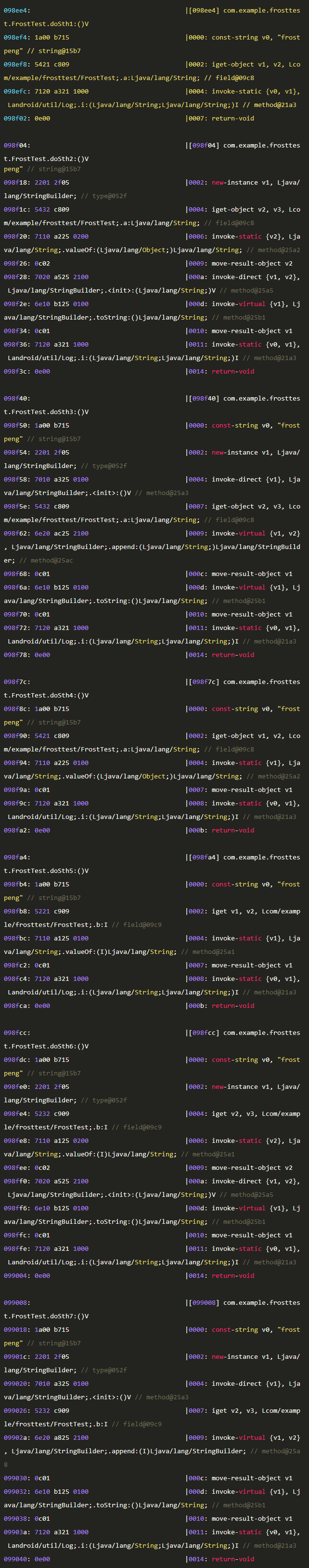Image resolution: width=309 pixels, height=1568 pixels.
Task: Select address 09902a: append(I) call
Action: (x=17, y=1438)
